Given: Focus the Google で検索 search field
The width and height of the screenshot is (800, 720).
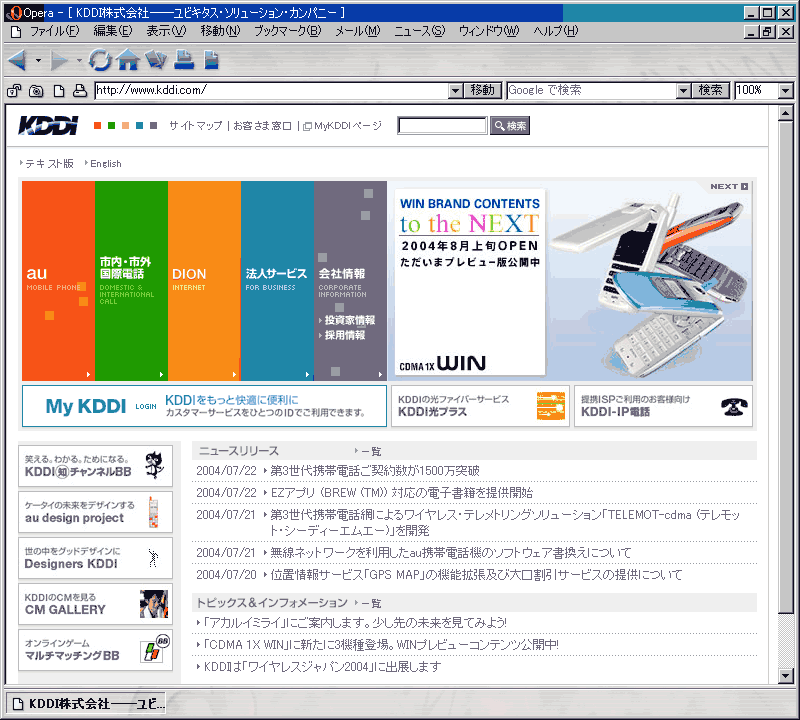Looking at the screenshot, I should tap(592, 91).
